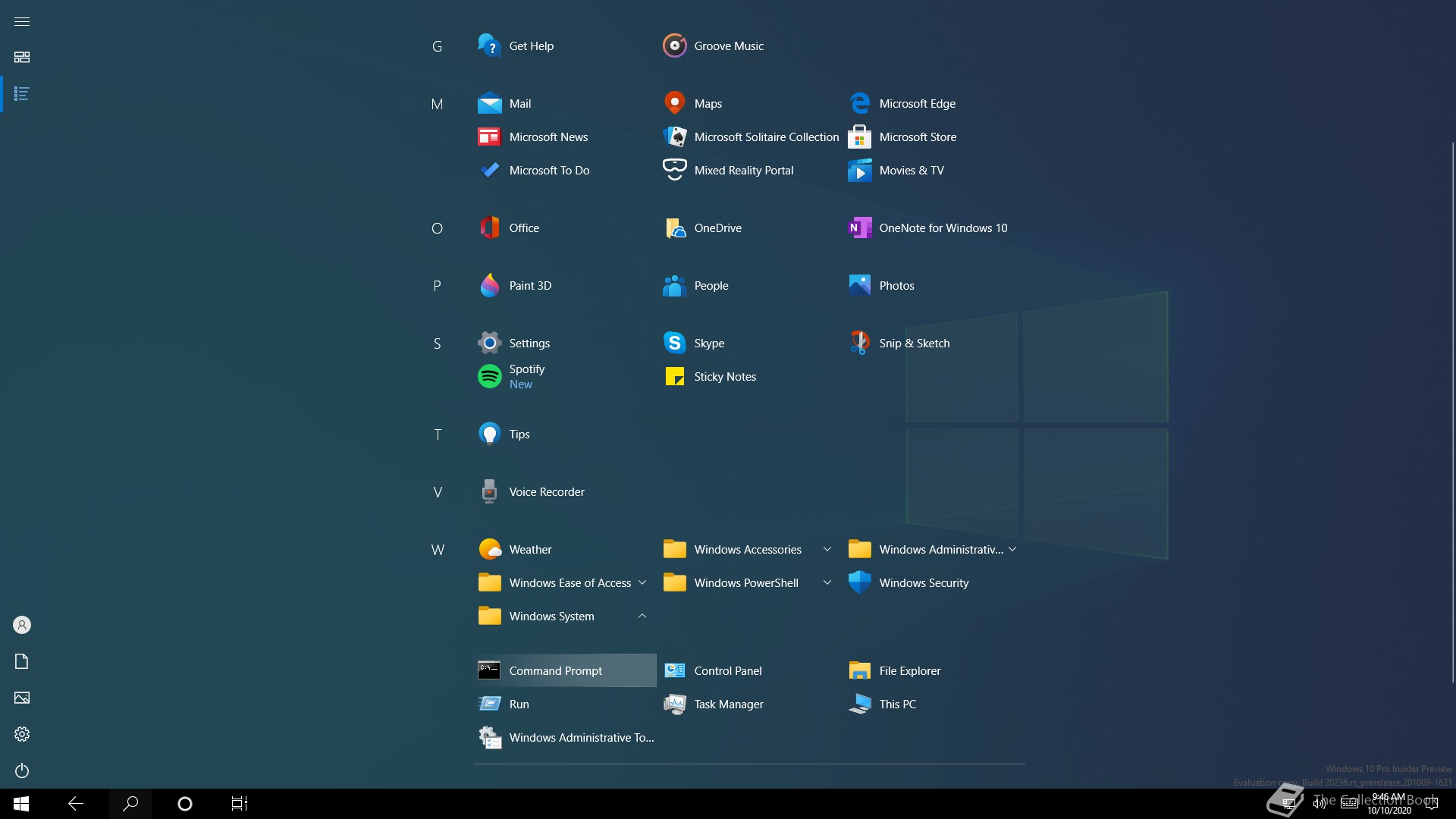Click the taskbar Back arrow
The height and width of the screenshot is (819, 1456).
tap(76, 804)
